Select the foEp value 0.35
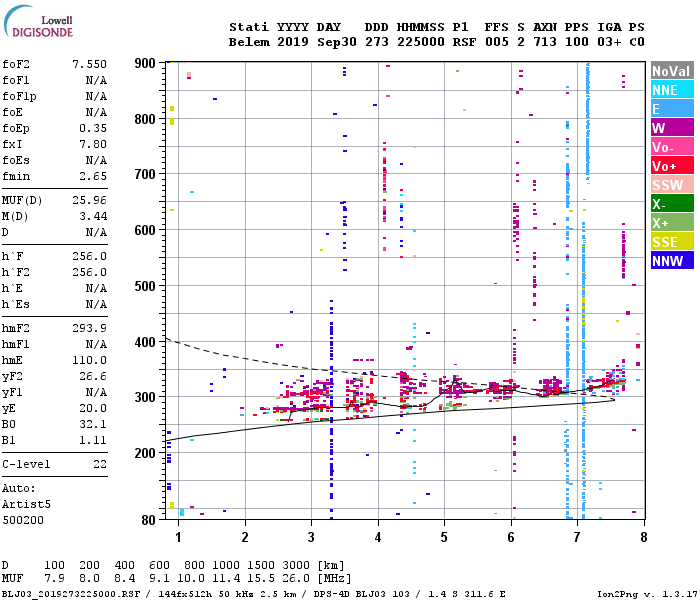Image resolution: width=700 pixels, height=600 pixels. (93, 129)
